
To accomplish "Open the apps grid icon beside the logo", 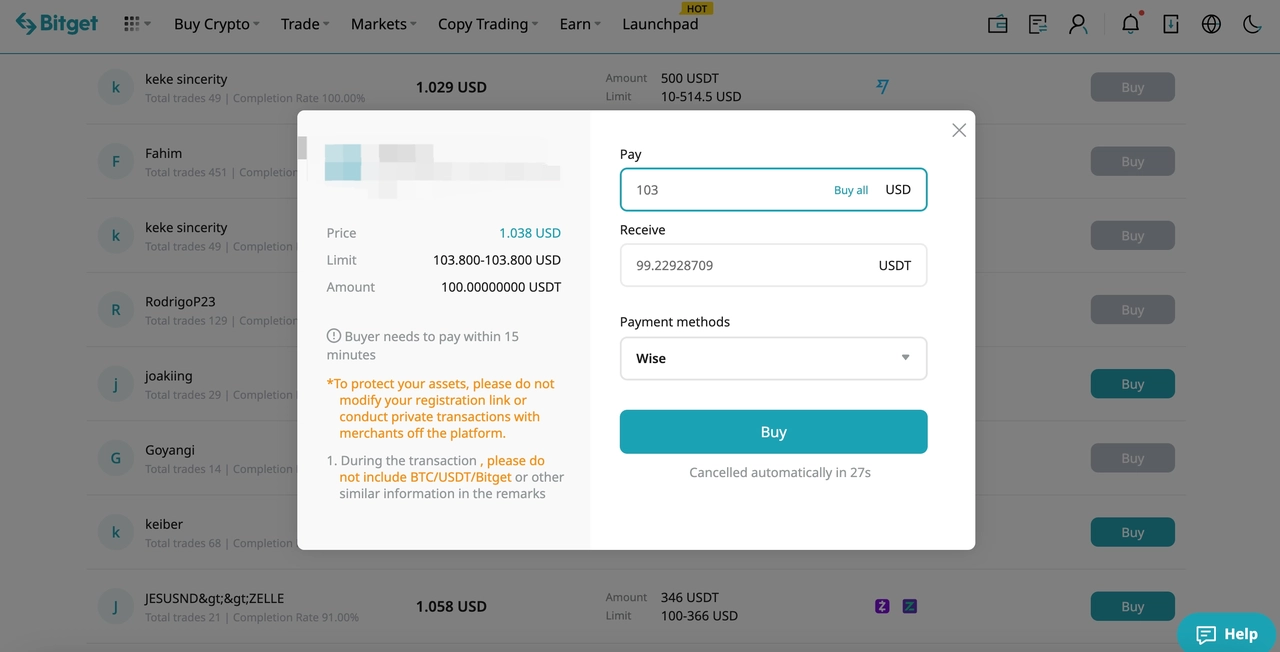I will pos(131,23).
